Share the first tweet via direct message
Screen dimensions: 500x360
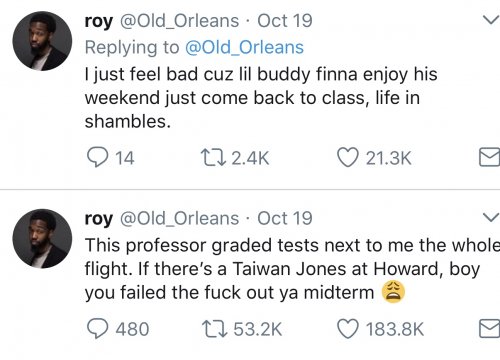pyautogui.click(x=489, y=157)
